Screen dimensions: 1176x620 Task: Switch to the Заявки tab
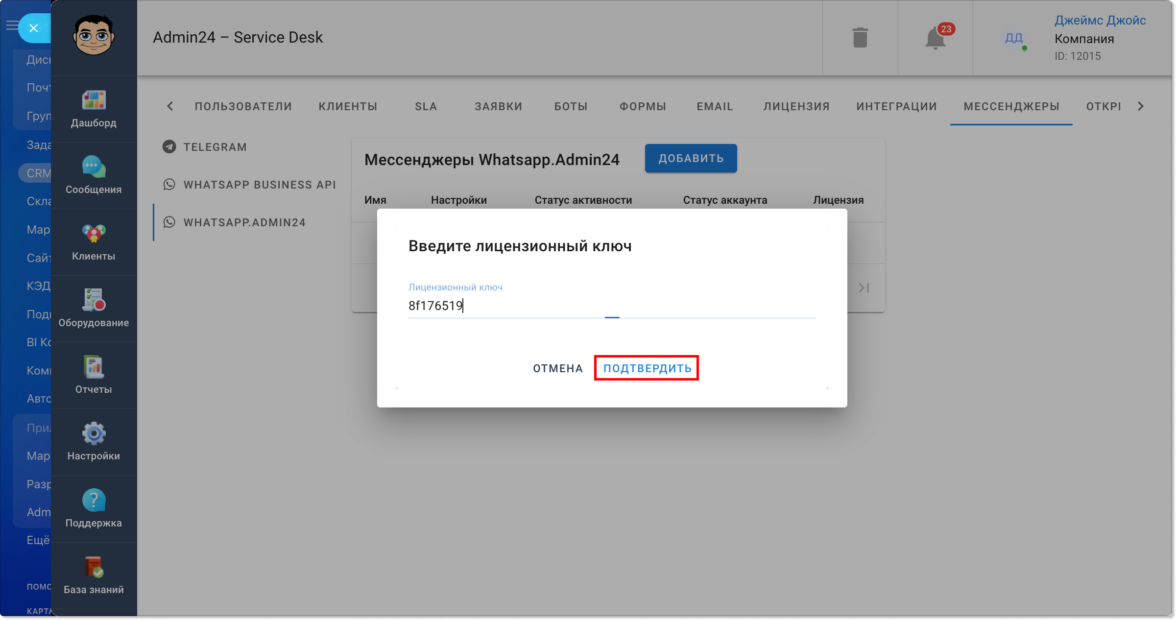click(498, 106)
